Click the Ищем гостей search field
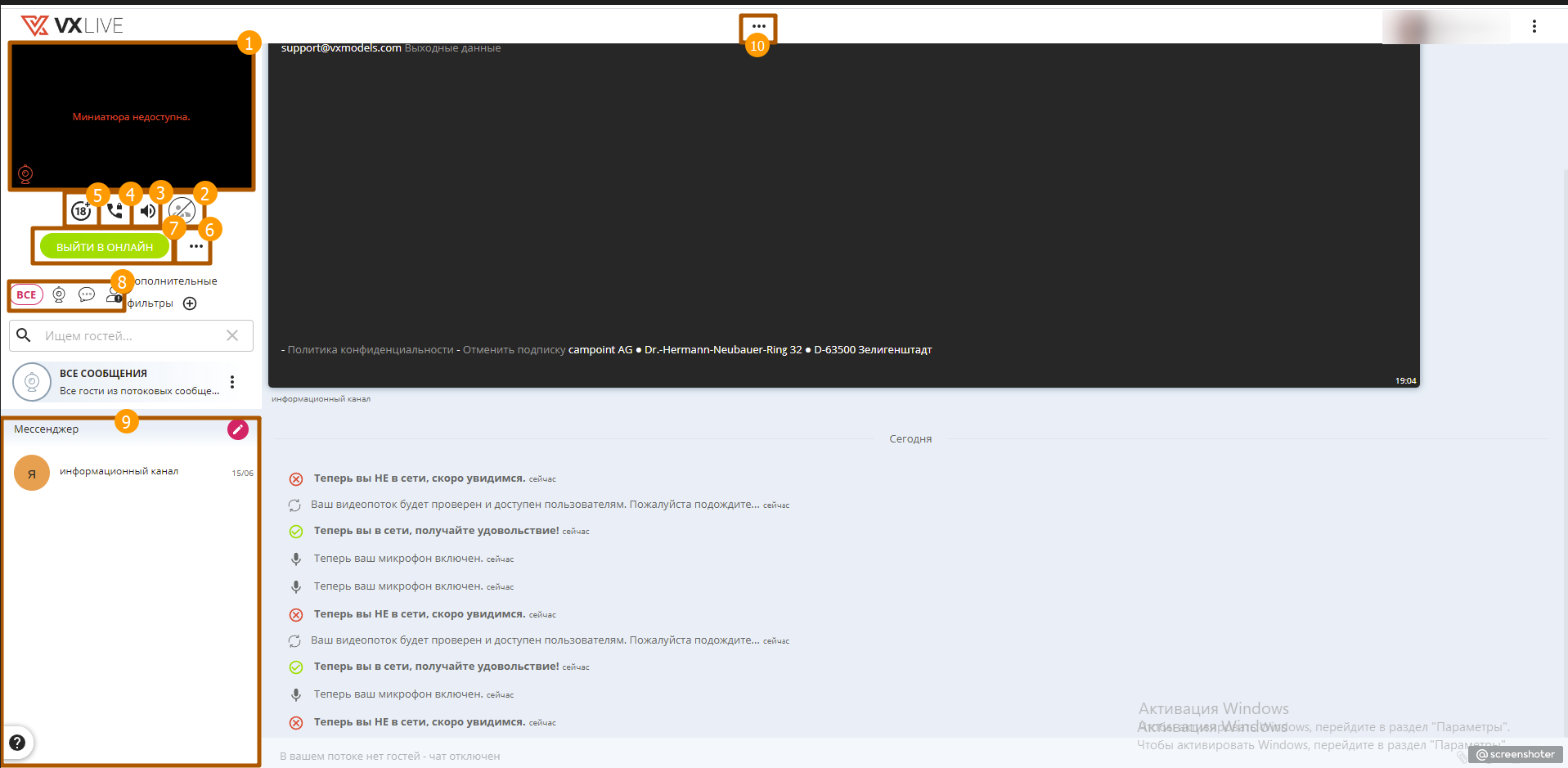 131,336
